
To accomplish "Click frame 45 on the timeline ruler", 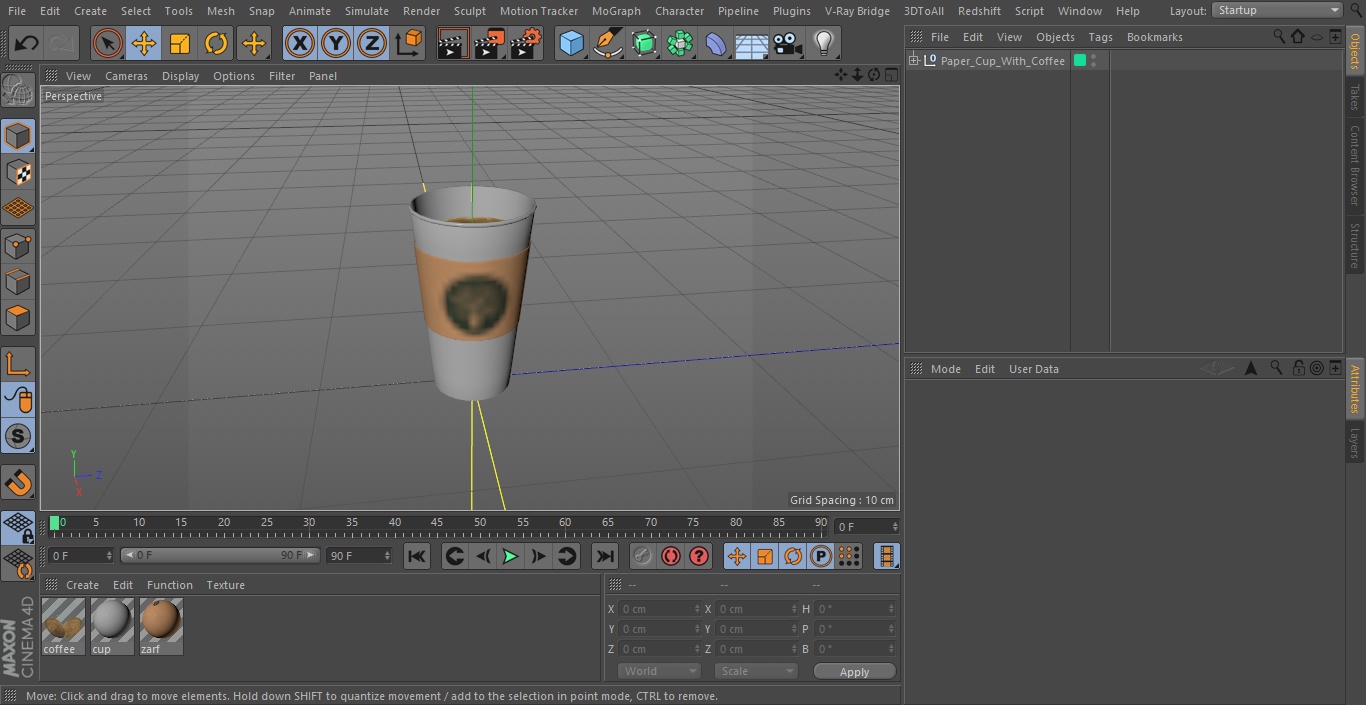I will click(x=437, y=522).
